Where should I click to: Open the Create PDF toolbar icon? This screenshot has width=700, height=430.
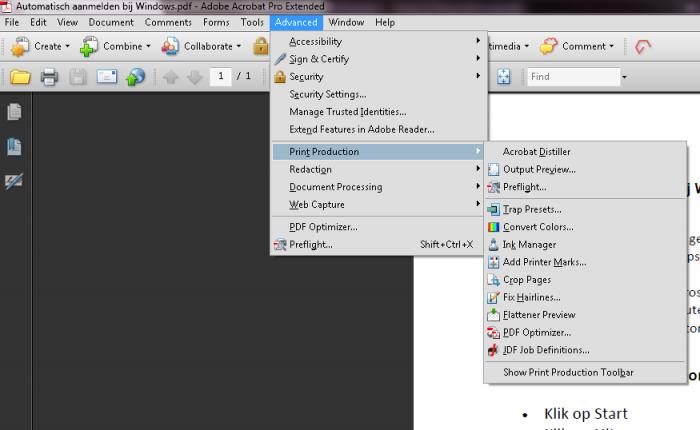tap(20, 46)
